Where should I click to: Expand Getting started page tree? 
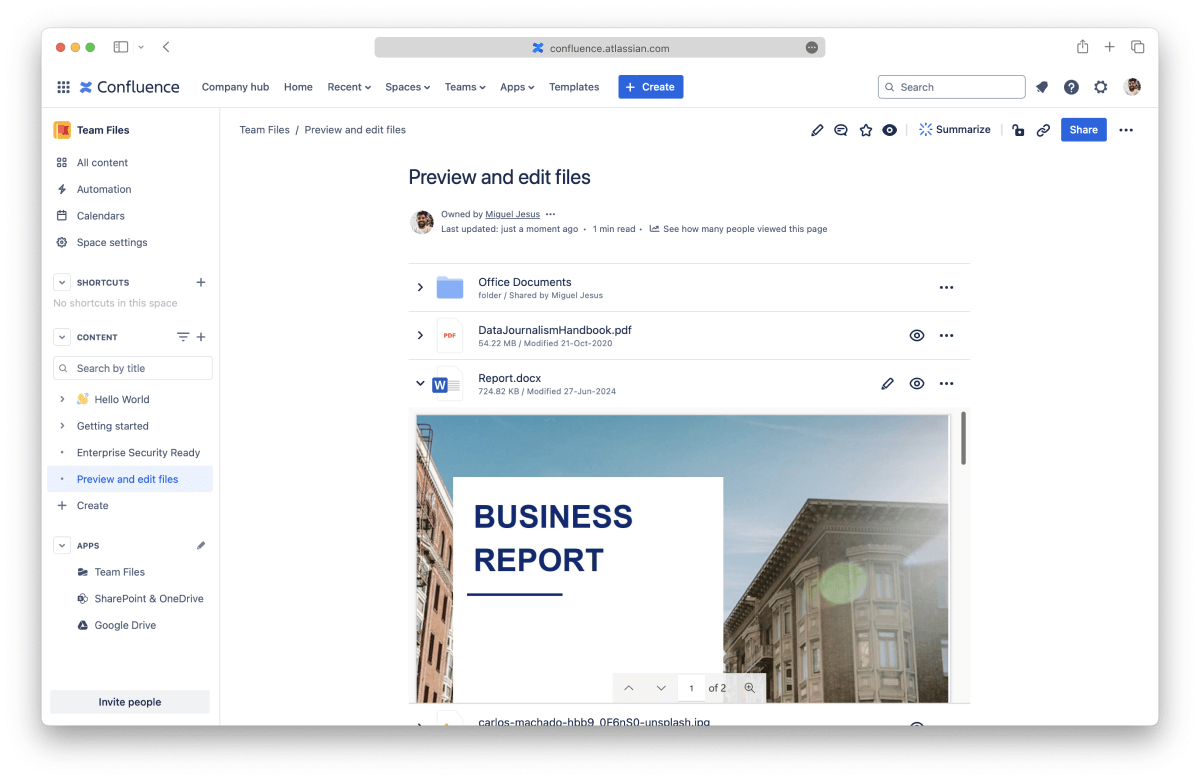click(x=62, y=426)
